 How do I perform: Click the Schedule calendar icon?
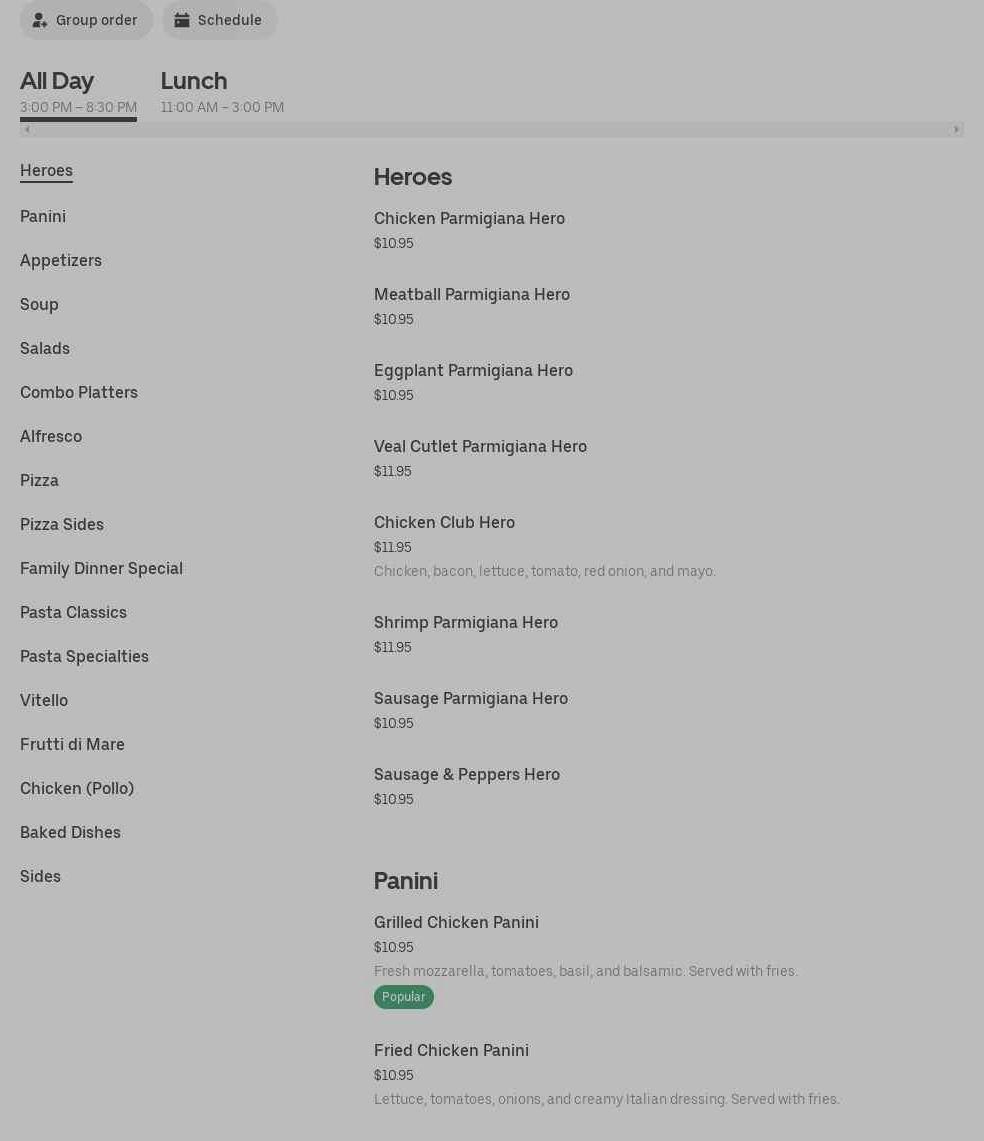pos(182,20)
